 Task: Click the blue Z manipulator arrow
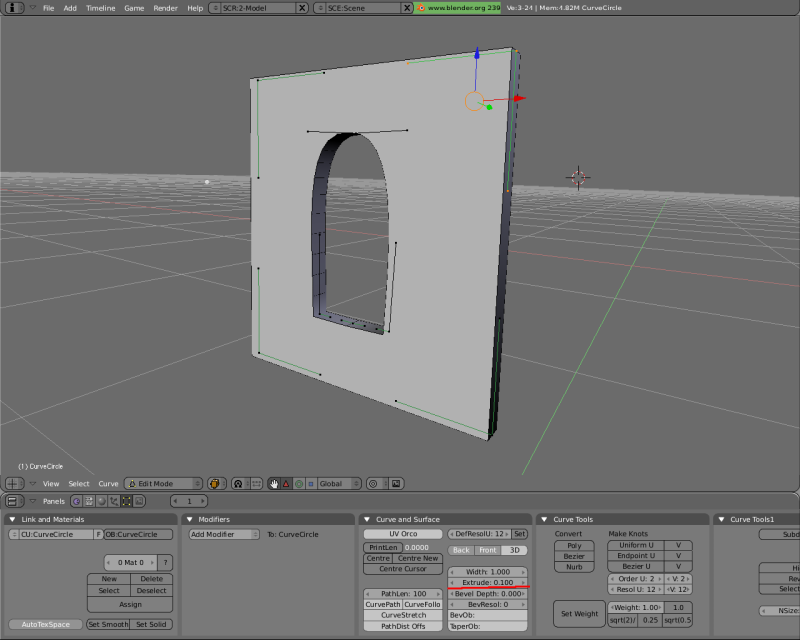477,53
